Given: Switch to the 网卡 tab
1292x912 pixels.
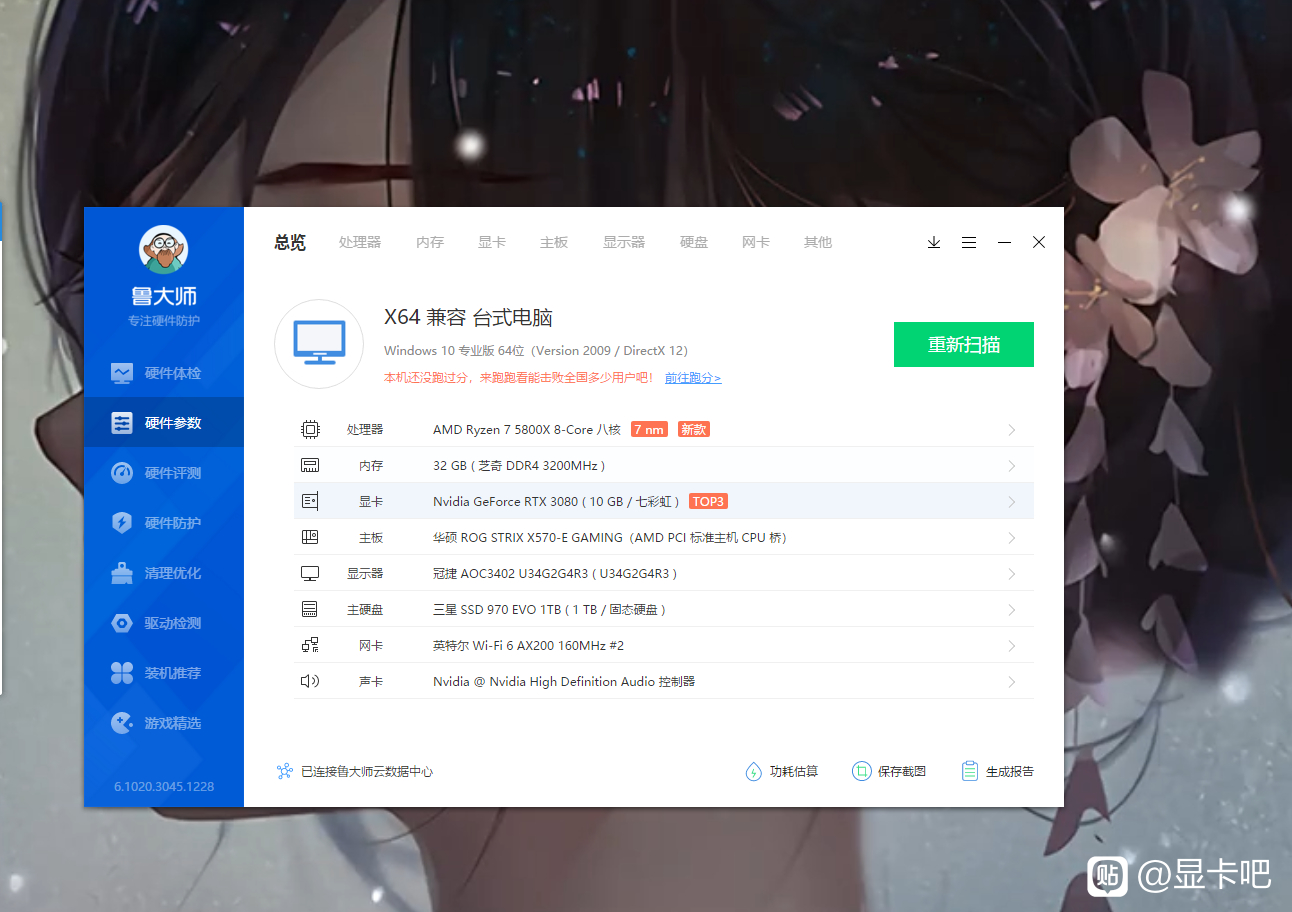Looking at the screenshot, I should (x=756, y=242).
